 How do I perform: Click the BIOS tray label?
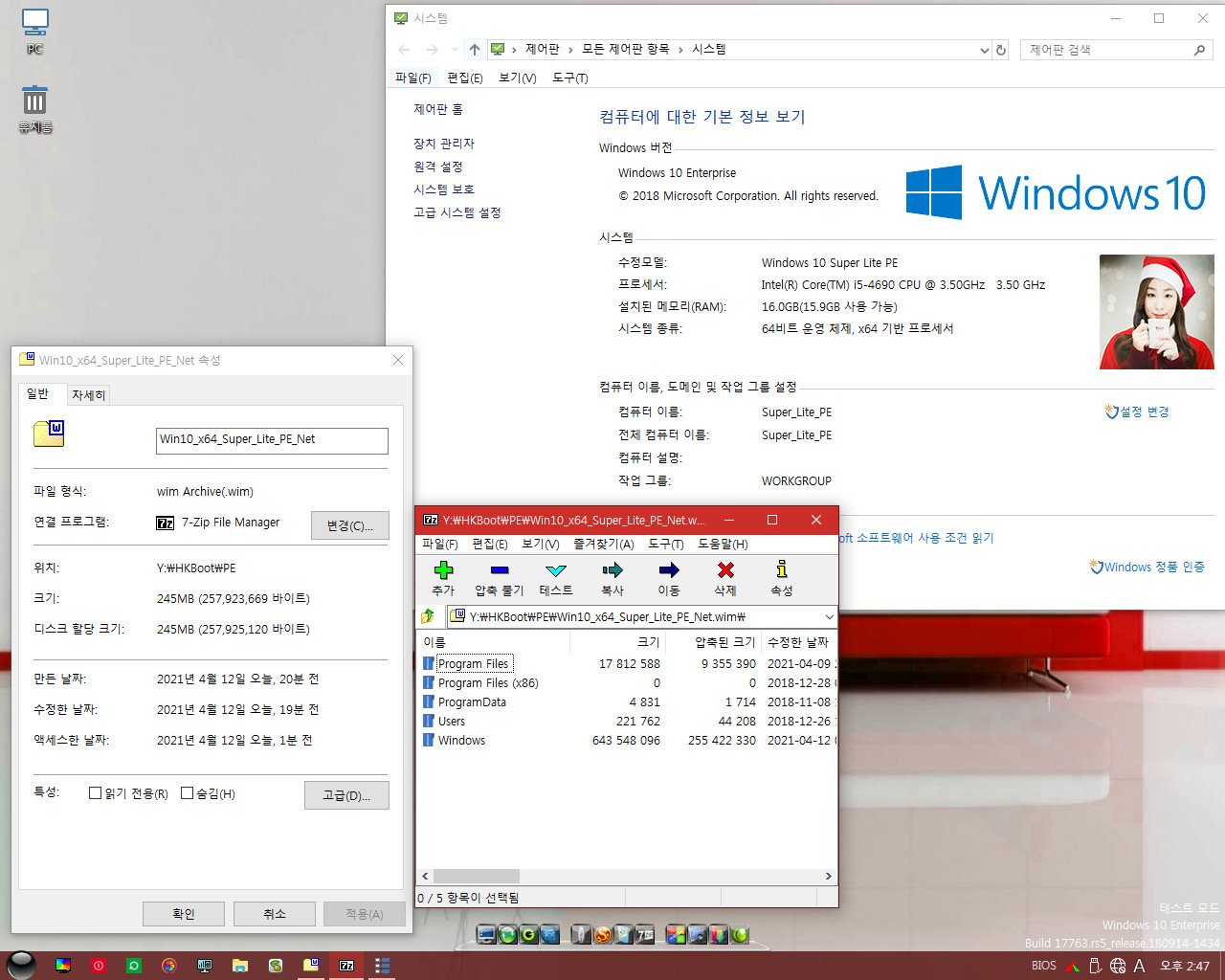[1044, 966]
